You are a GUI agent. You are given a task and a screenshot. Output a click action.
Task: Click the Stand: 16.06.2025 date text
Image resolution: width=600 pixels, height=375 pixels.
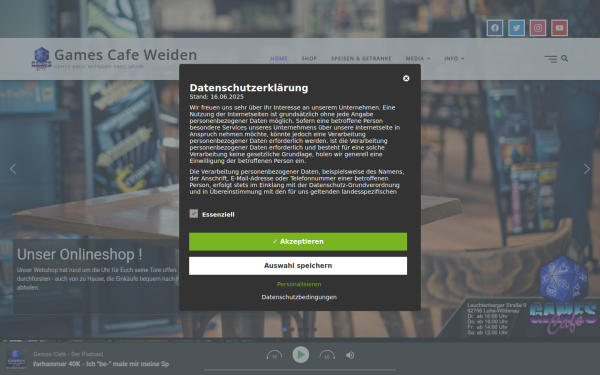217,97
